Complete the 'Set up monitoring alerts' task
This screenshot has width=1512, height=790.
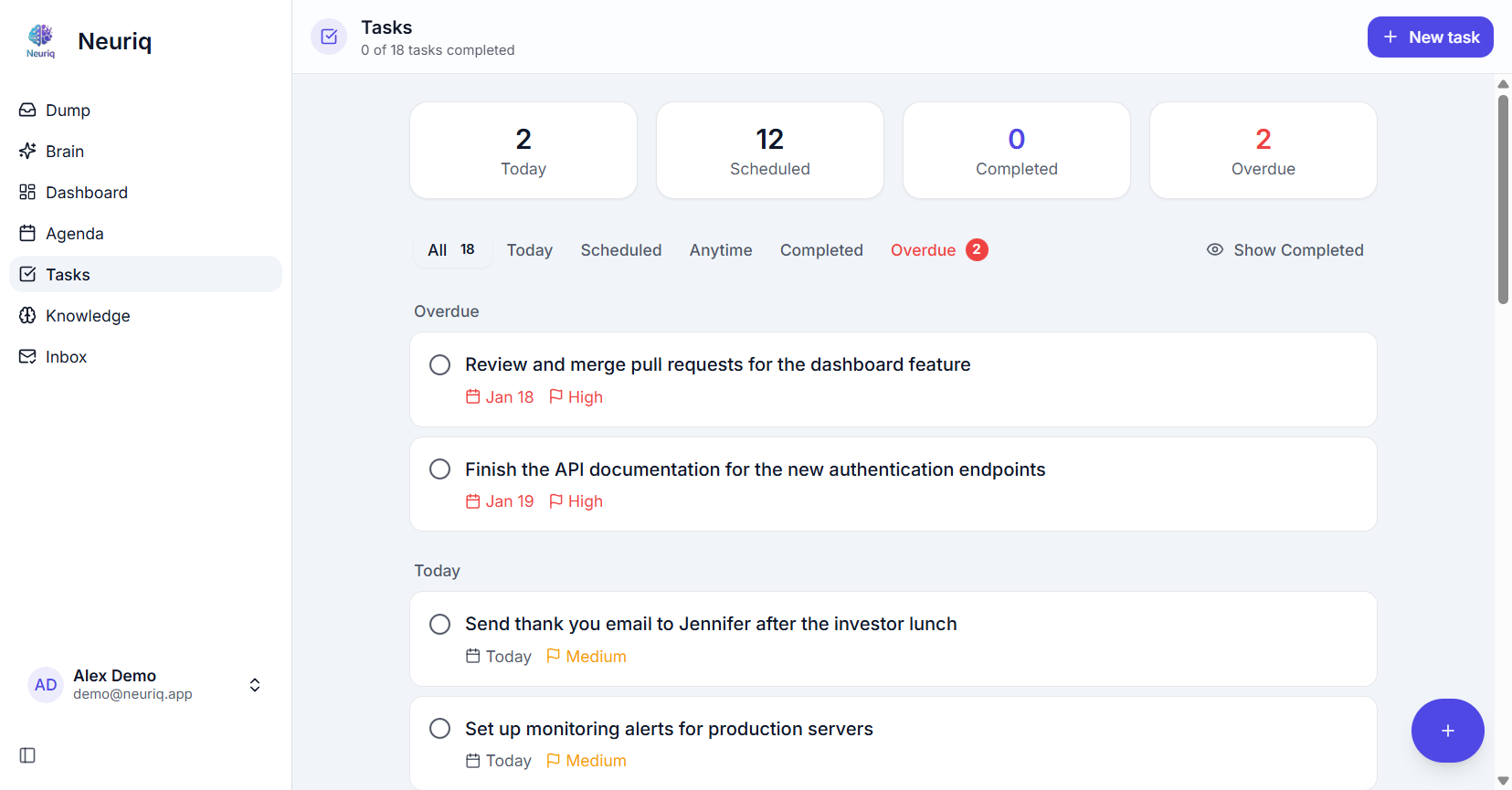pyautogui.click(x=439, y=728)
